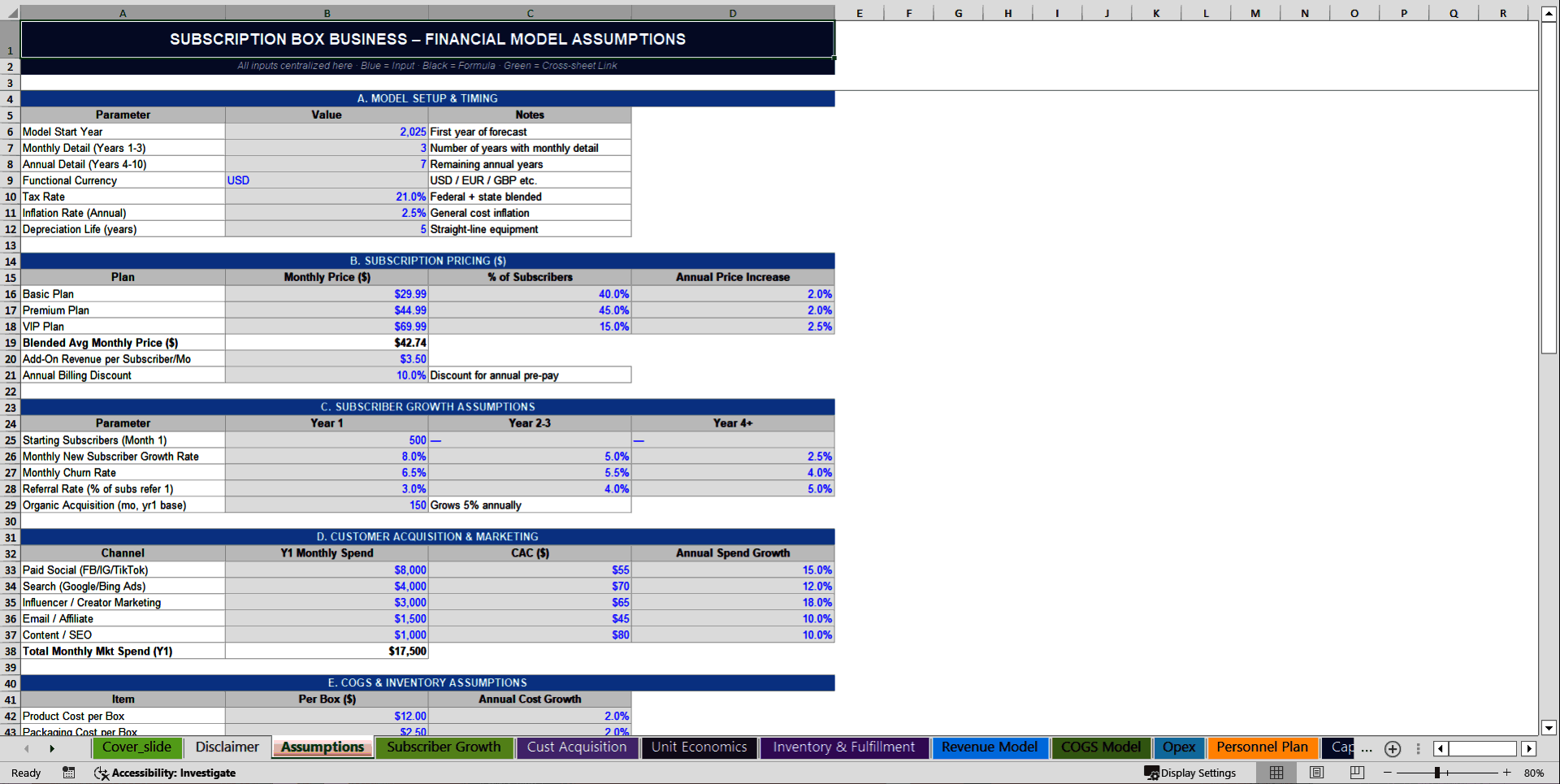Expand hidden sheets via the ellipsis

click(x=1367, y=750)
